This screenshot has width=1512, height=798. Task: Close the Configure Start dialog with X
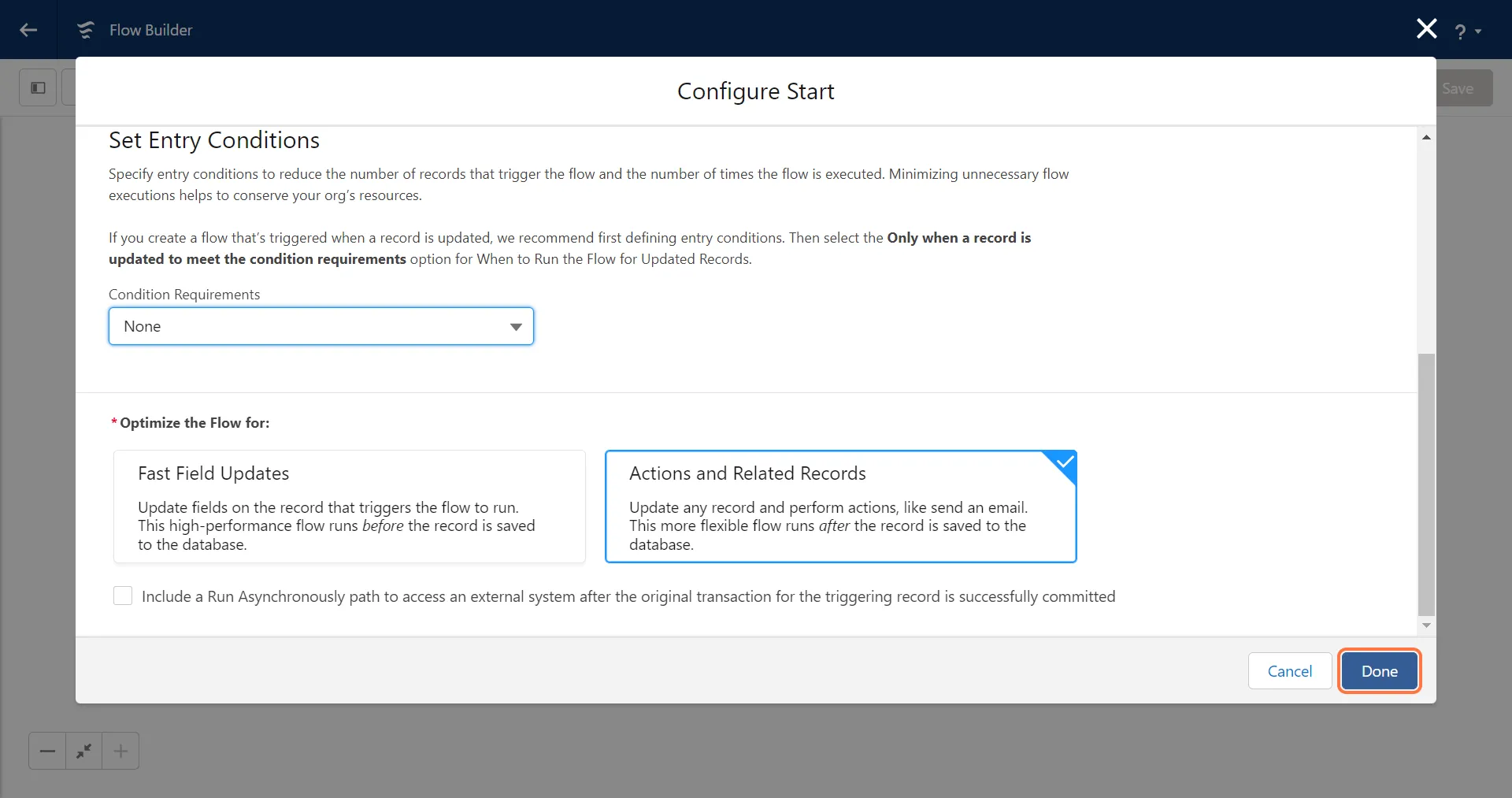(x=1426, y=29)
